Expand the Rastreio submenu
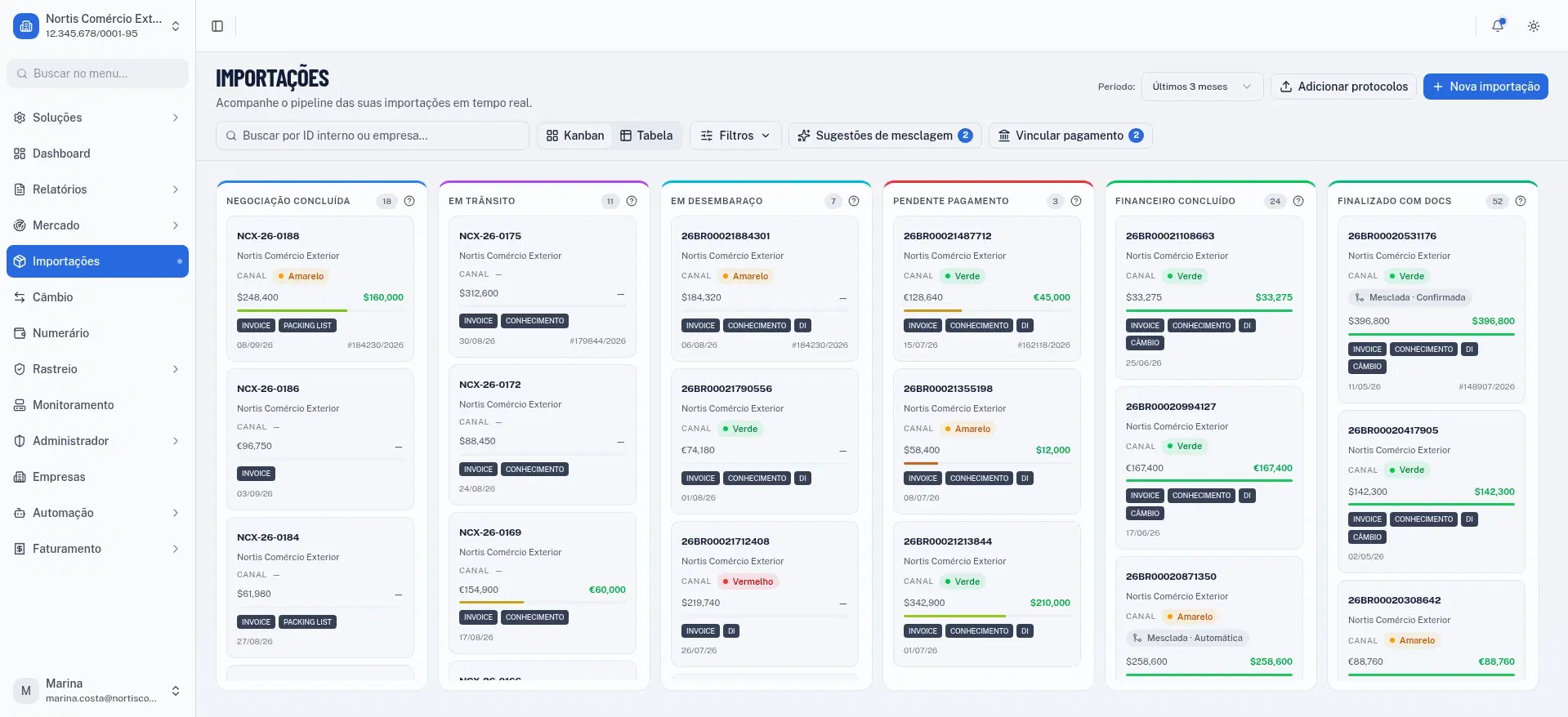1568x717 pixels. point(97,369)
